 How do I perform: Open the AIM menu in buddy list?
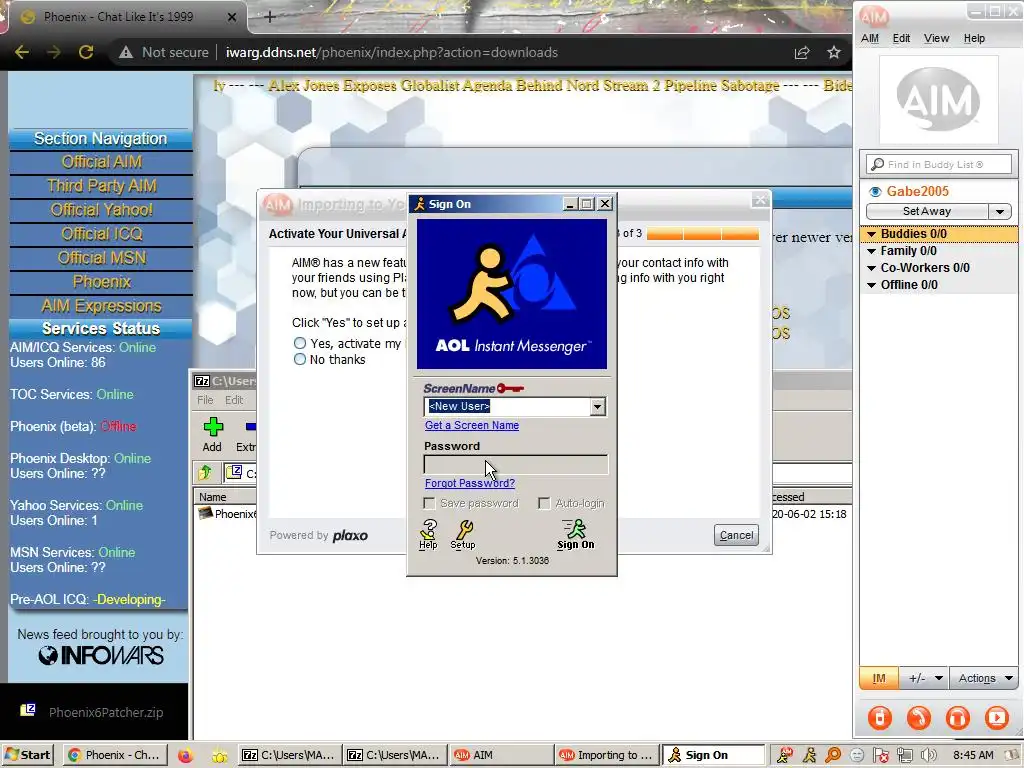tap(869, 39)
